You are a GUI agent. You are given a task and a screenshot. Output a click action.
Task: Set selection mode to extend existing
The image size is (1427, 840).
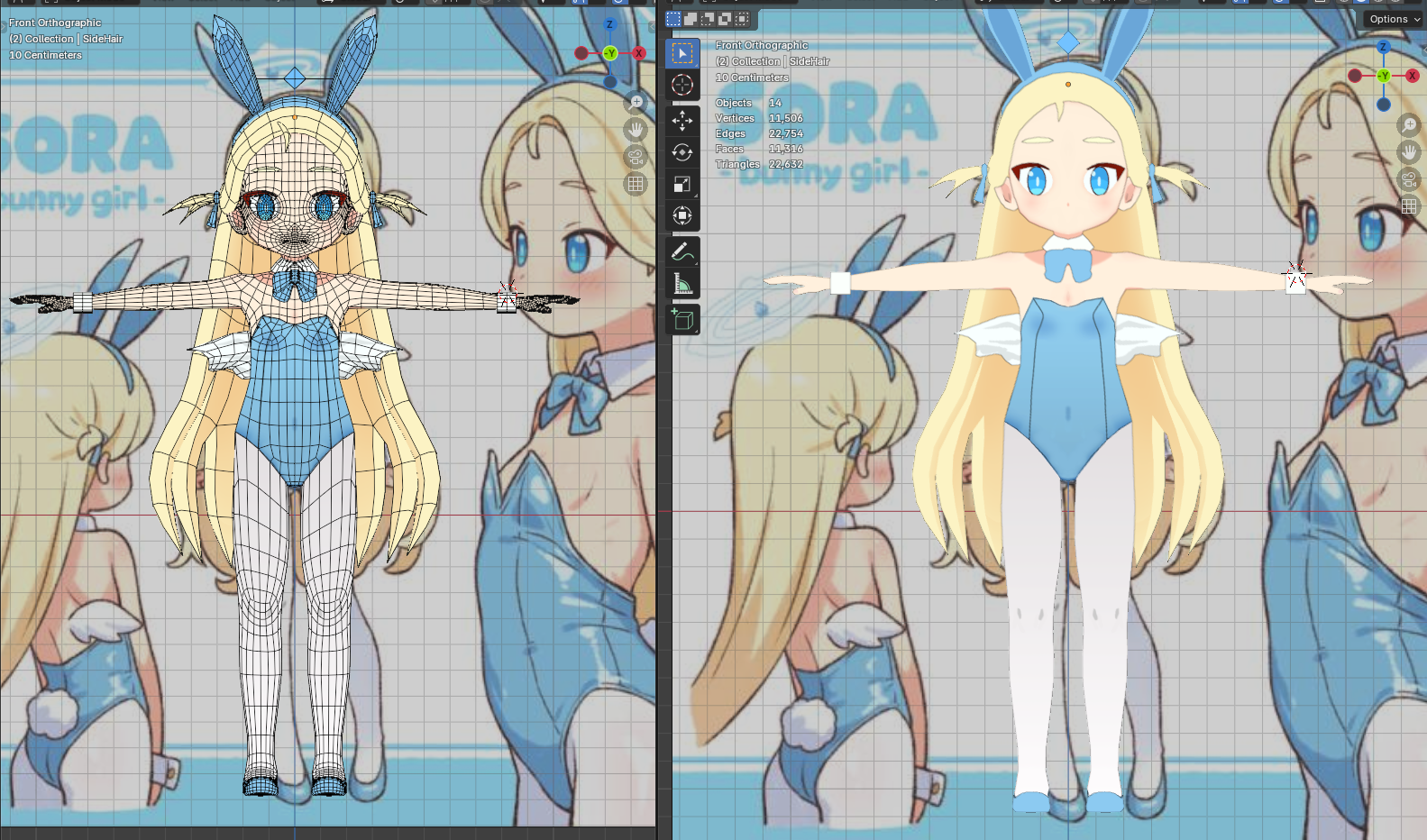(x=691, y=19)
